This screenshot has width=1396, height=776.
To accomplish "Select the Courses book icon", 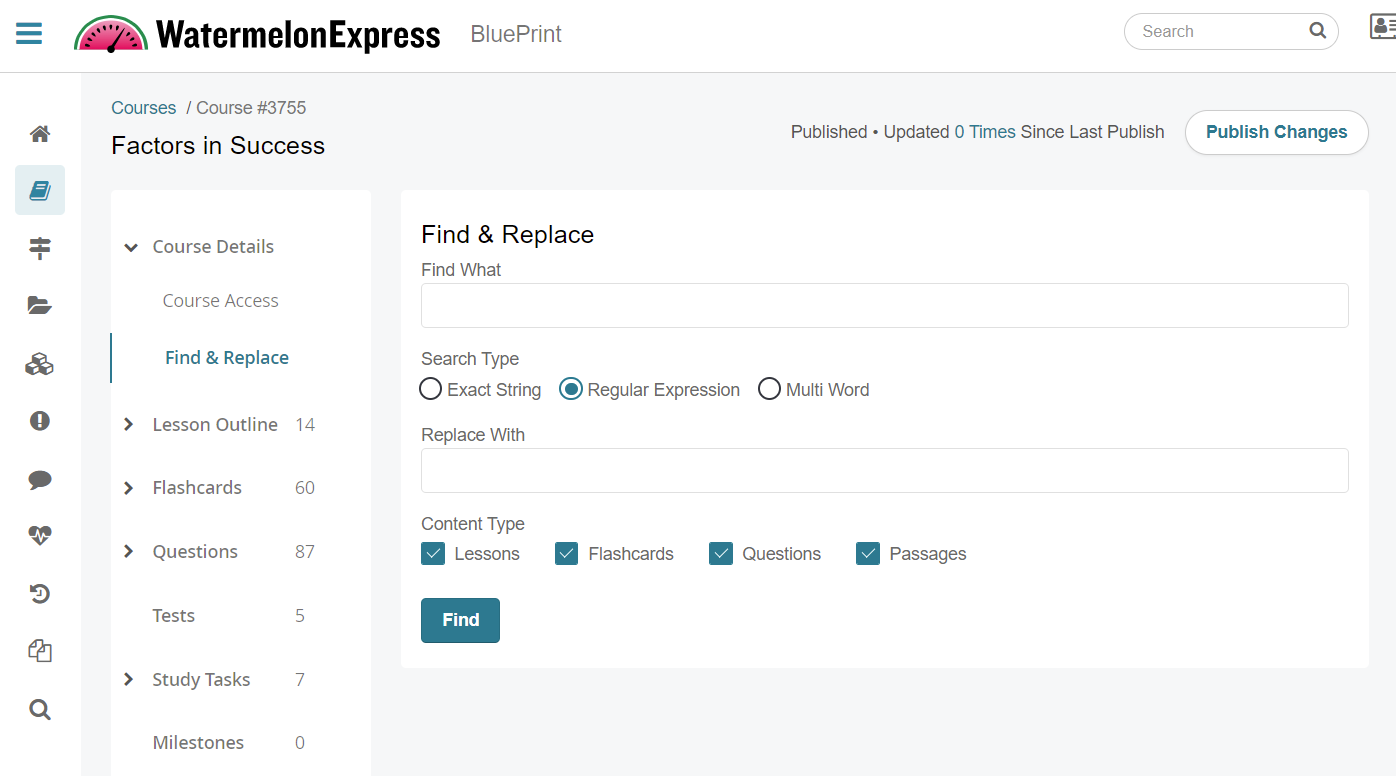I will coord(39,190).
